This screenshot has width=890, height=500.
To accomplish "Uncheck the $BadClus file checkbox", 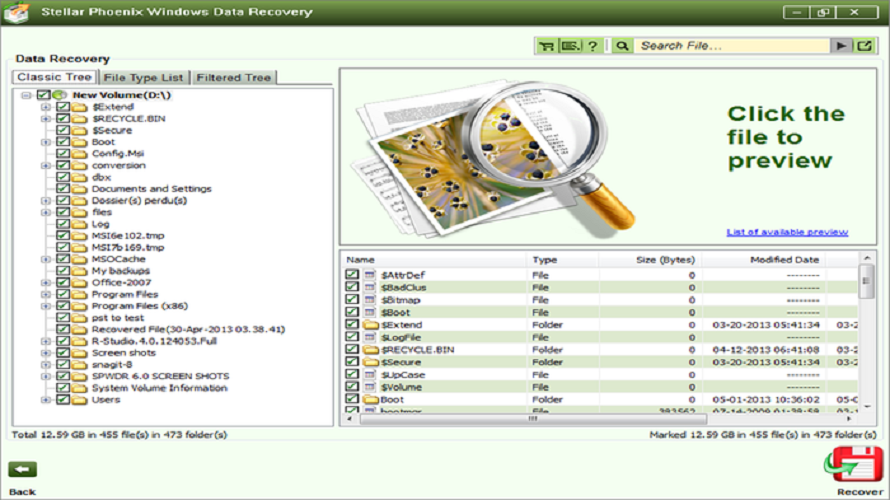I will coord(352,287).
